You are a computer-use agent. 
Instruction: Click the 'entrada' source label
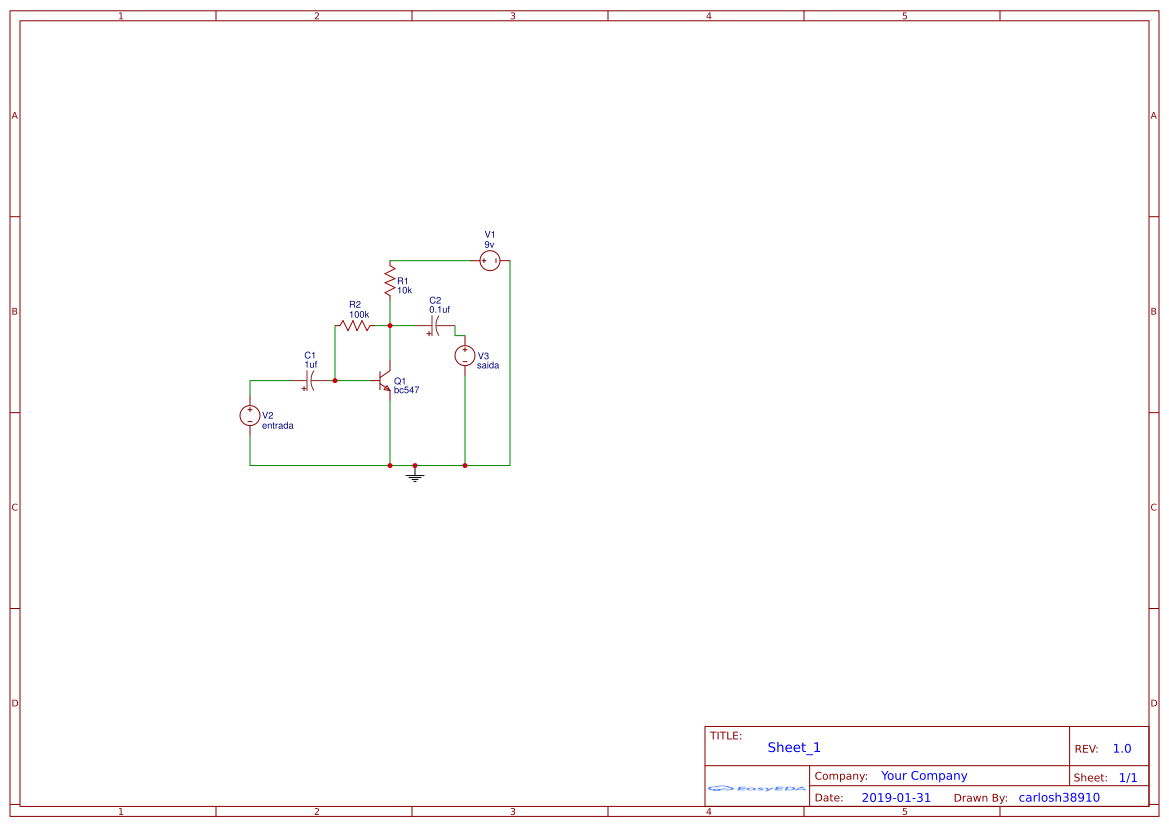tap(277, 426)
